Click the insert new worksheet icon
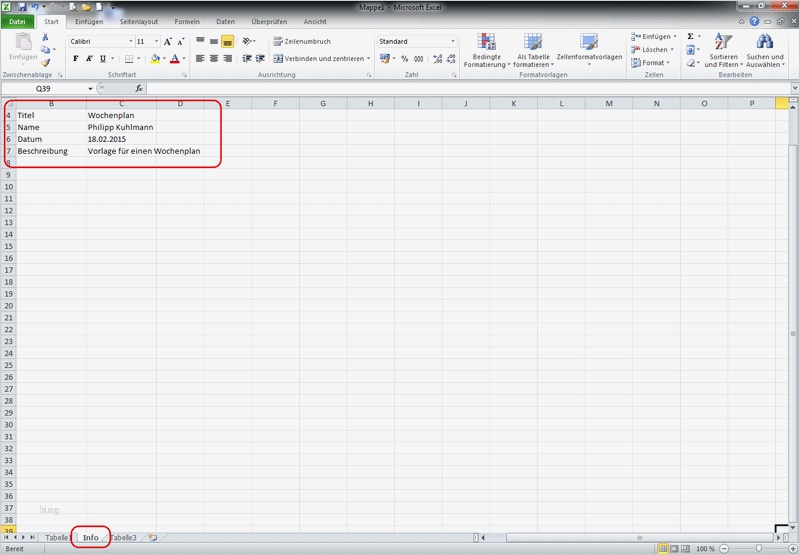This screenshot has width=800, height=555. [153, 538]
